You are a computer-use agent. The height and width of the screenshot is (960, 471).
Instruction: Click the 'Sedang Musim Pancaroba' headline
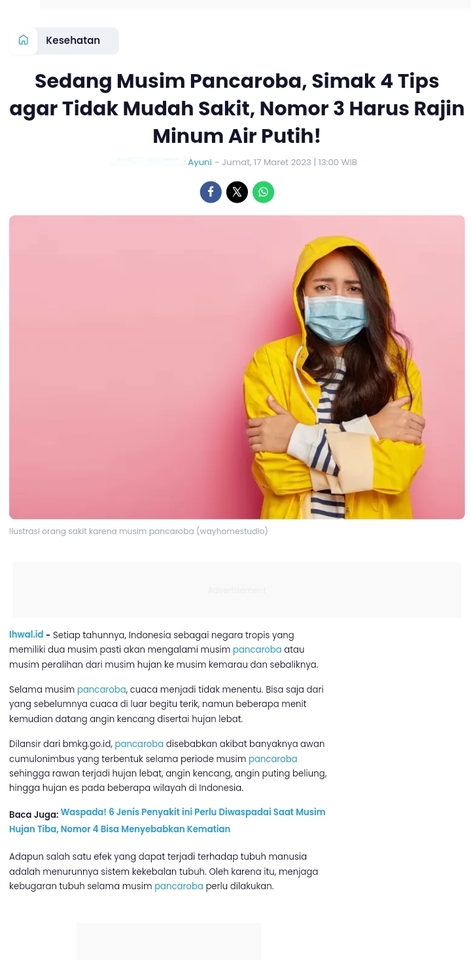click(x=237, y=108)
